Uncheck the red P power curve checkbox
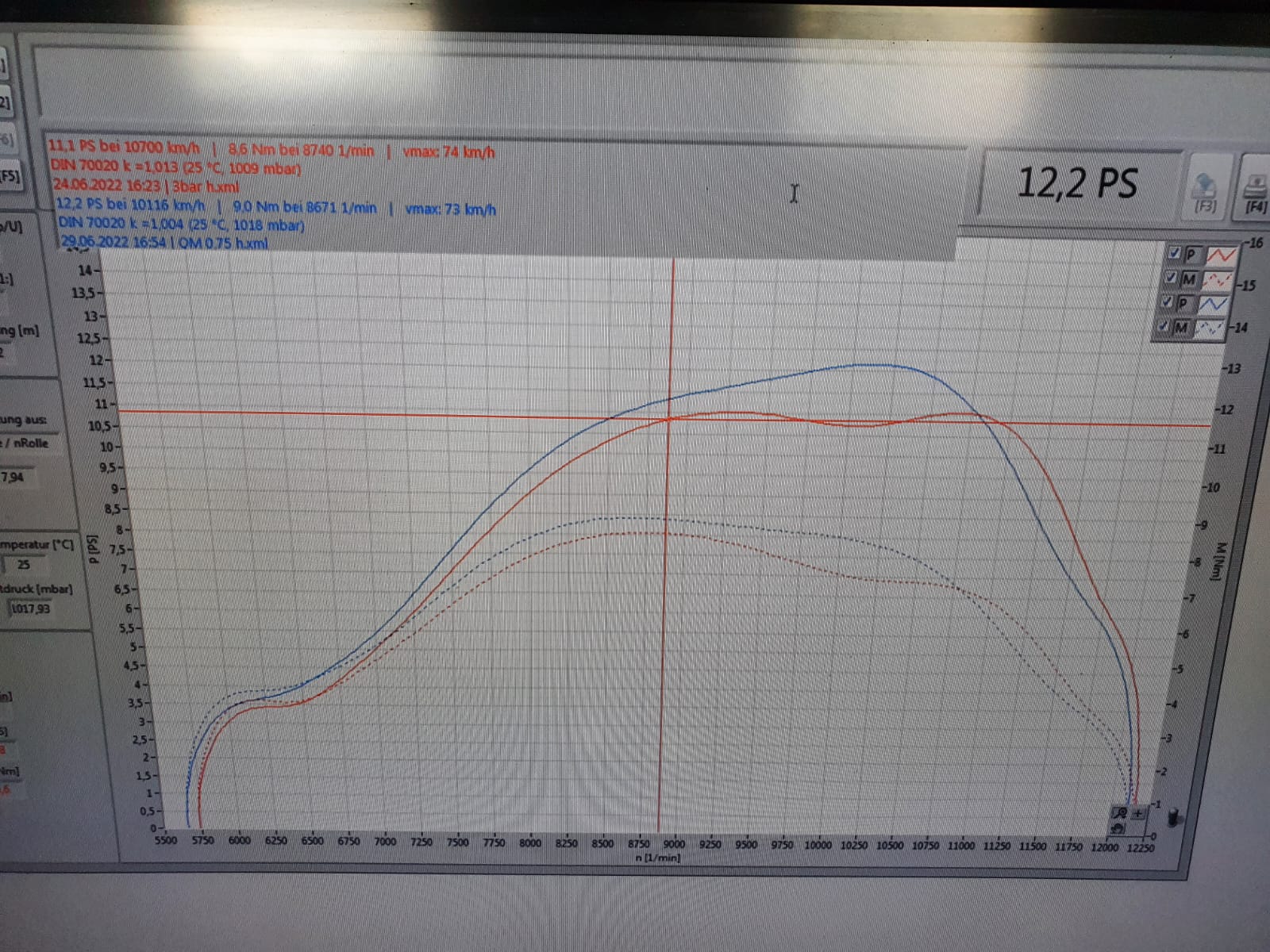This screenshot has width=1270, height=952. point(1176,252)
